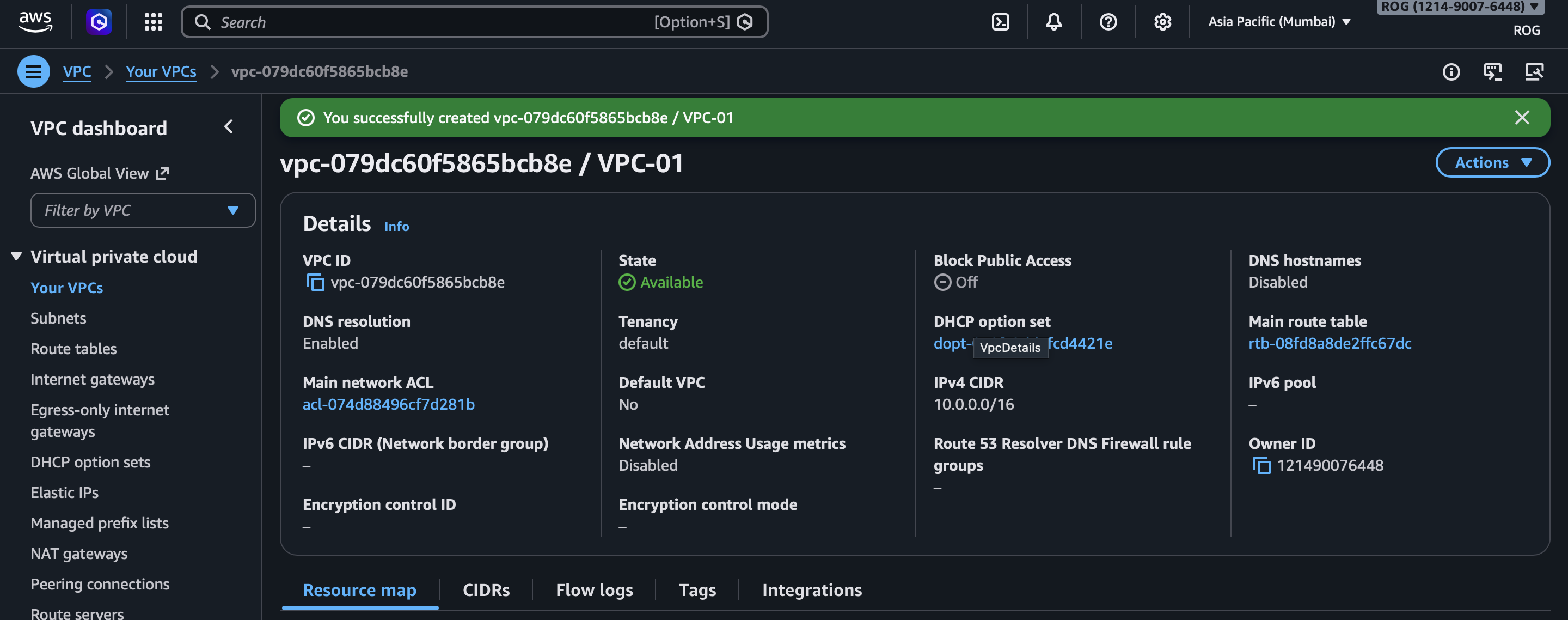Launch CloudShell from the top bar
This screenshot has height=620, width=1568.
[1000, 22]
